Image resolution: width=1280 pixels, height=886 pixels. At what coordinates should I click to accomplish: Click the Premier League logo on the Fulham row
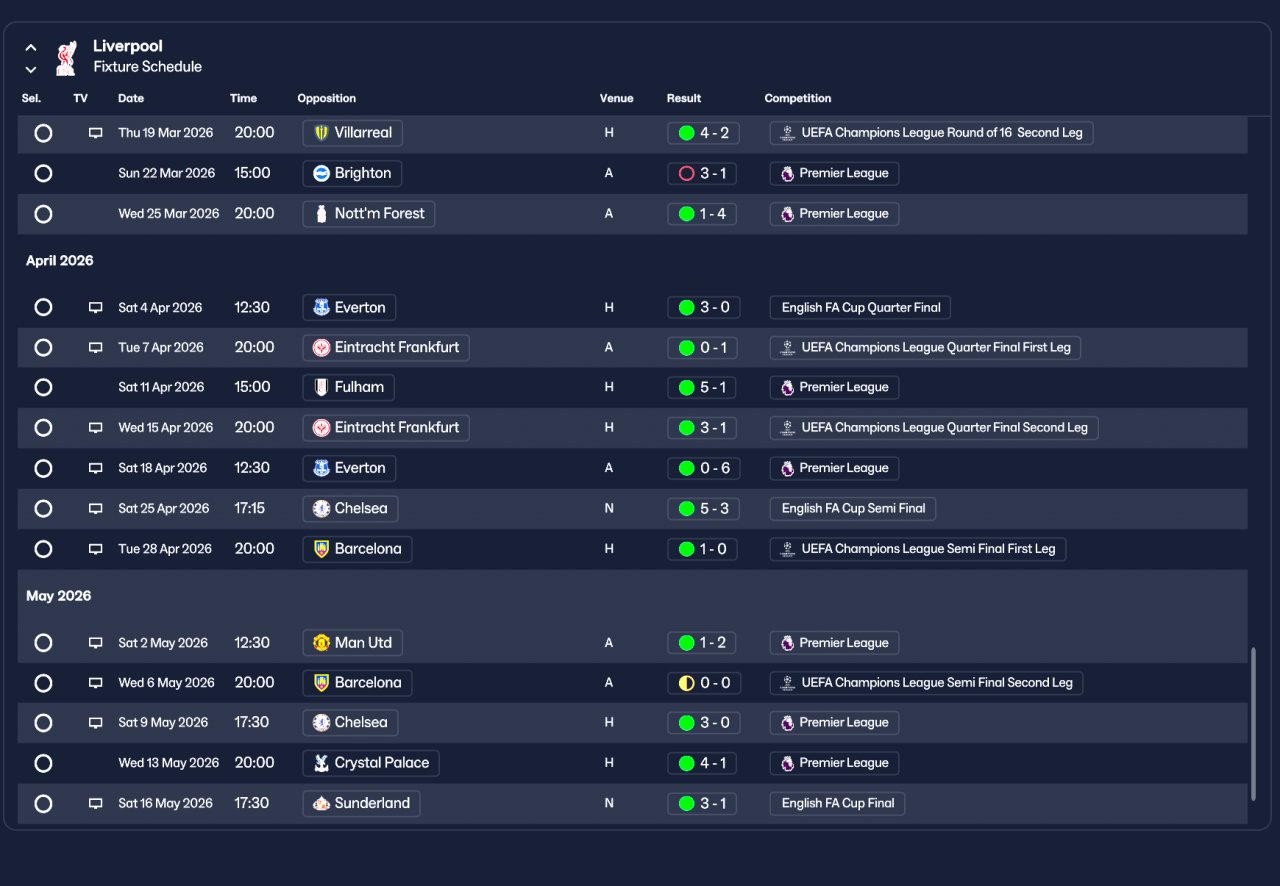[x=787, y=388]
